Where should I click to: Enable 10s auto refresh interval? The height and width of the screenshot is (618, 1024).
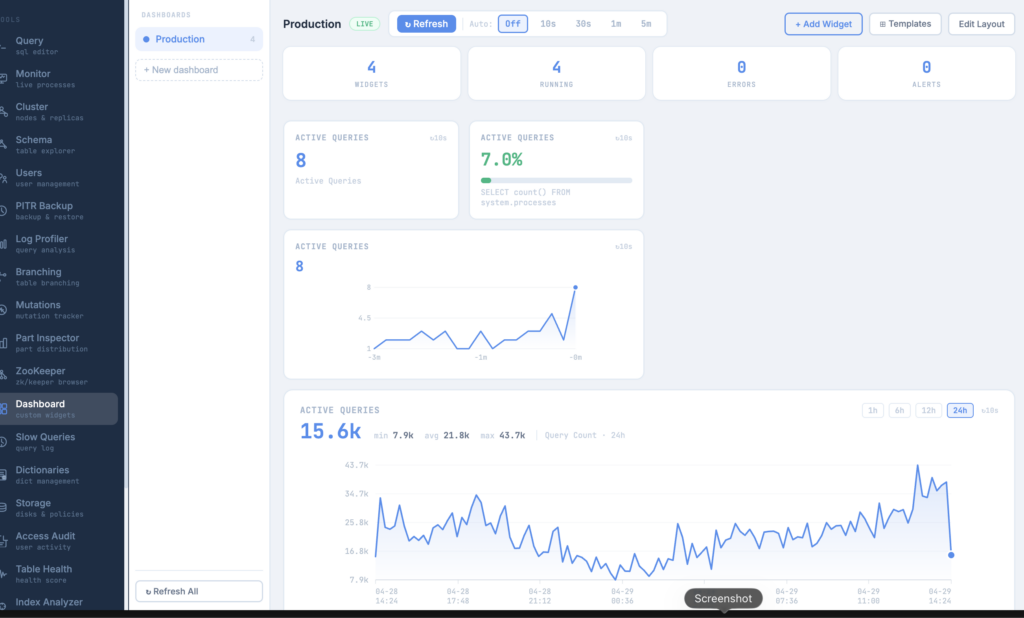click(x=548, y=24)
